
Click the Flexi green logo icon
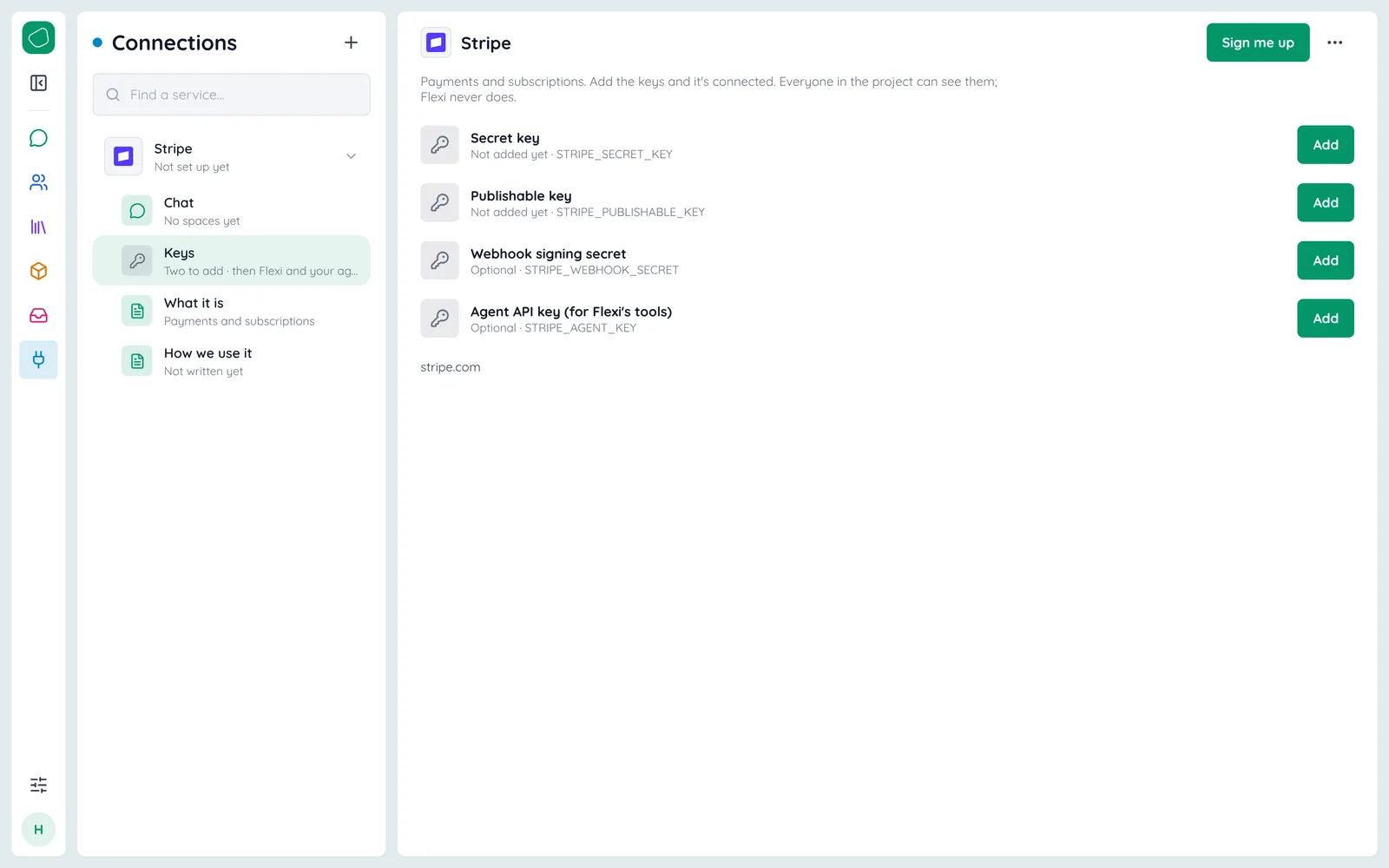[x=38, y=38]
